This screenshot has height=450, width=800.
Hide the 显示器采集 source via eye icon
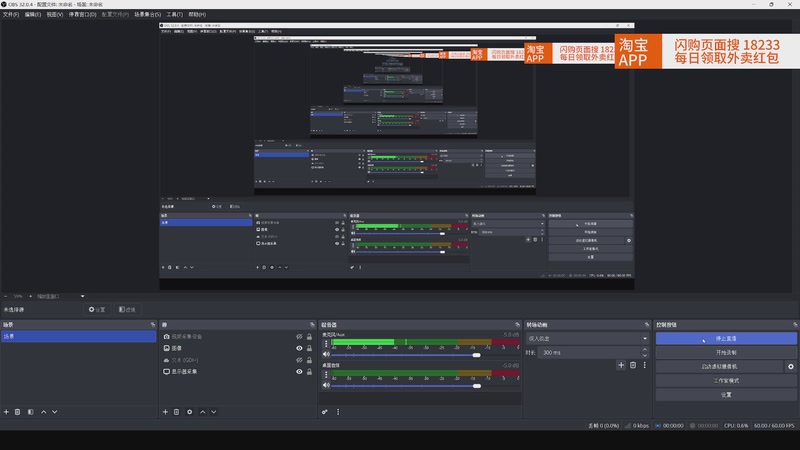point(299,372)
